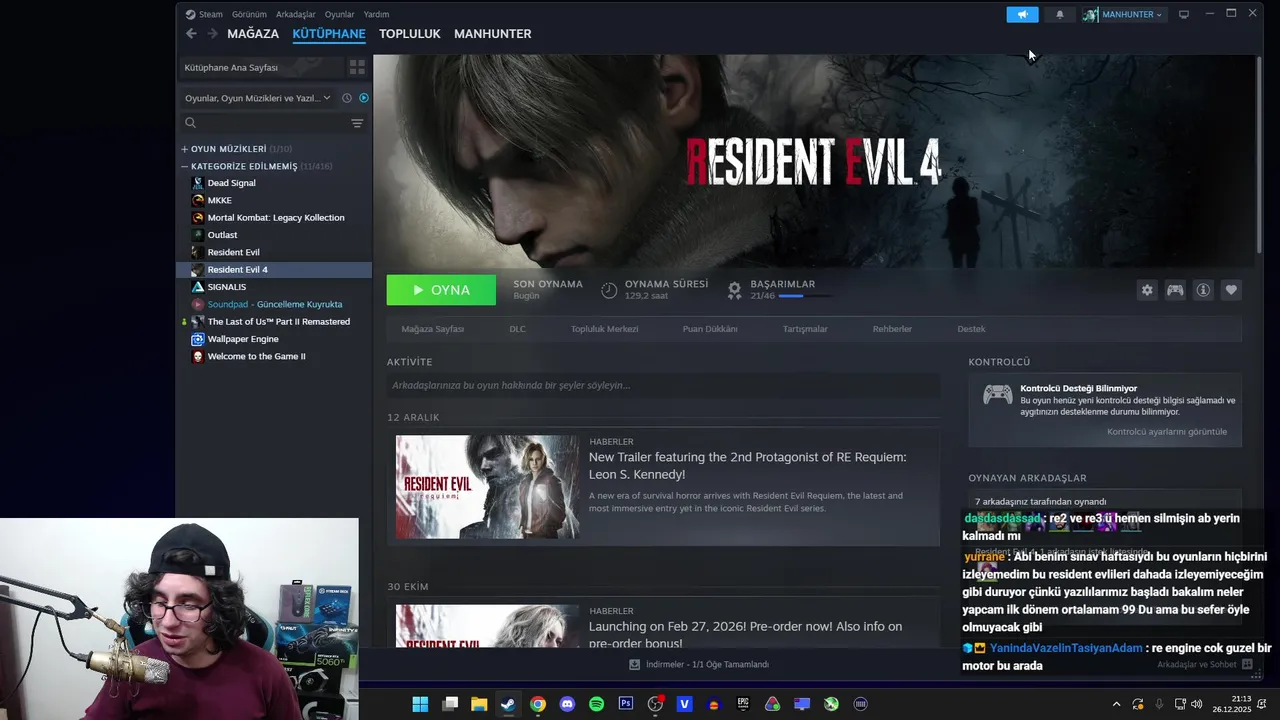Open Google Chrome from taskbar
Screen dimensions: 1280x720
(538, 704)
